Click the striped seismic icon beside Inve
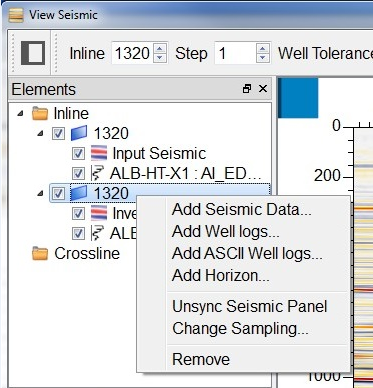This screenshot has width=373, height=388. pyautogui.click(x=99, y=213)
